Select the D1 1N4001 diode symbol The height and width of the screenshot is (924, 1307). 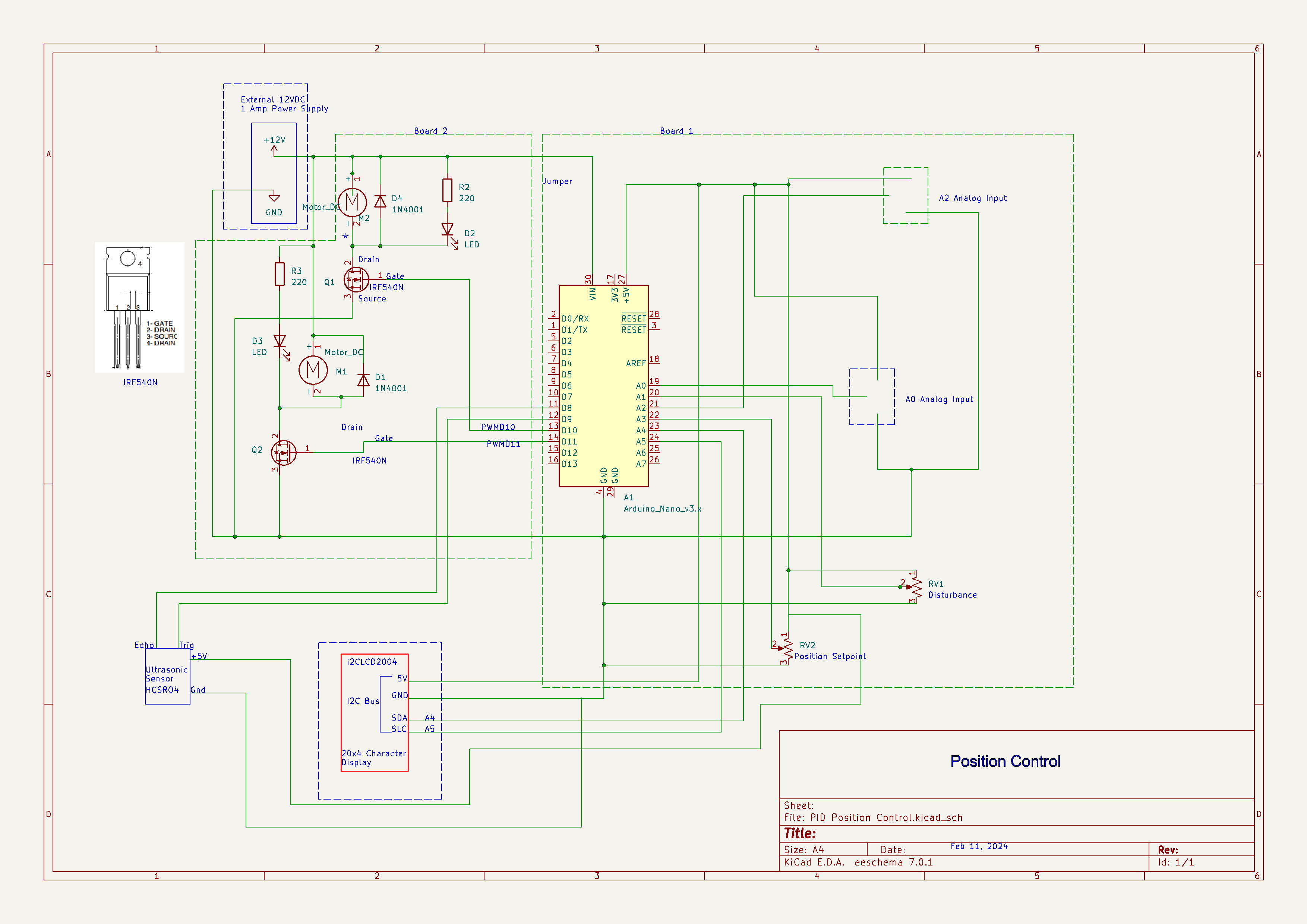pos(363,380)
